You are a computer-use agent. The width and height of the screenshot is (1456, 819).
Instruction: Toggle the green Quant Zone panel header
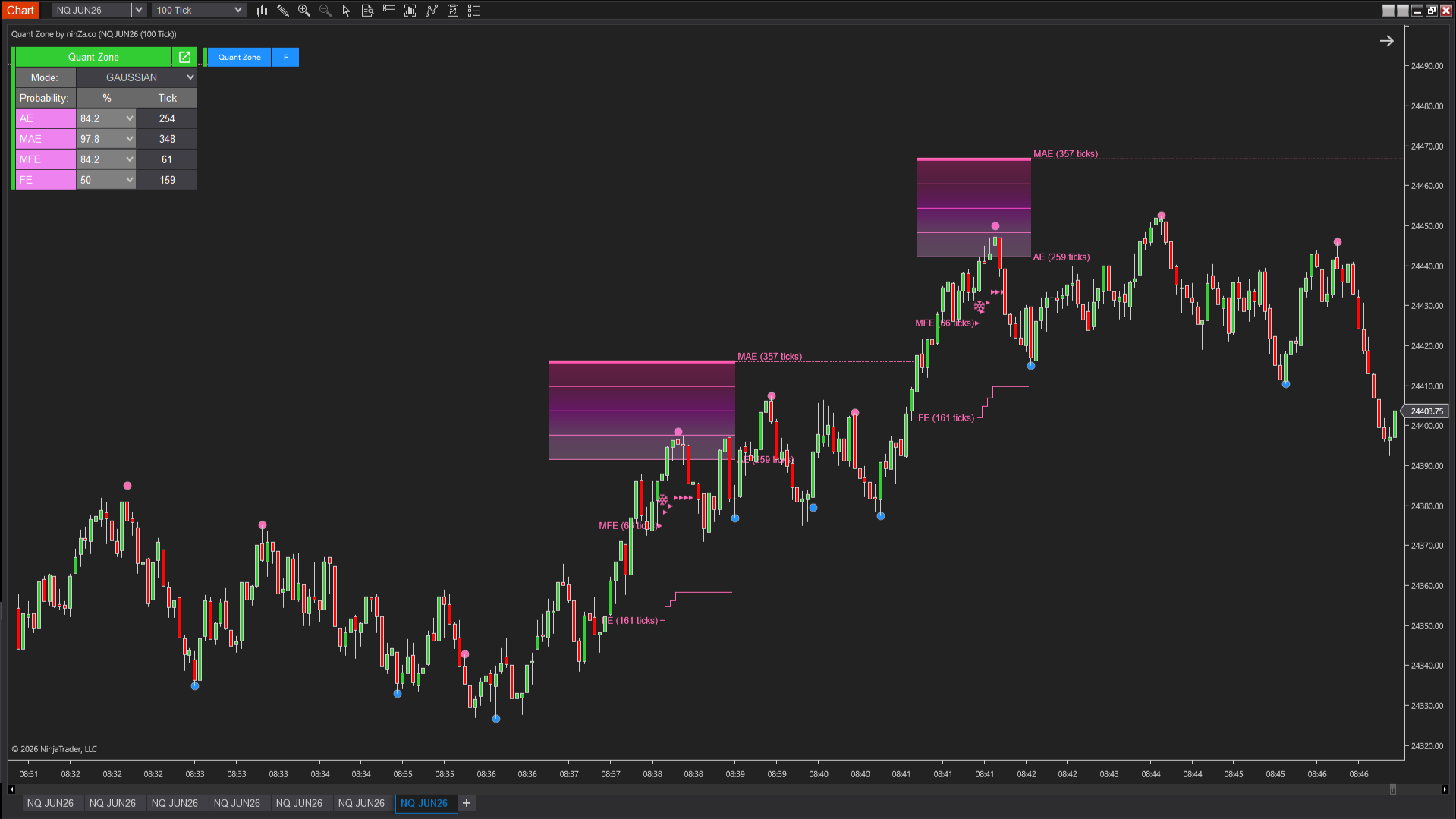(x=93, y=57)
